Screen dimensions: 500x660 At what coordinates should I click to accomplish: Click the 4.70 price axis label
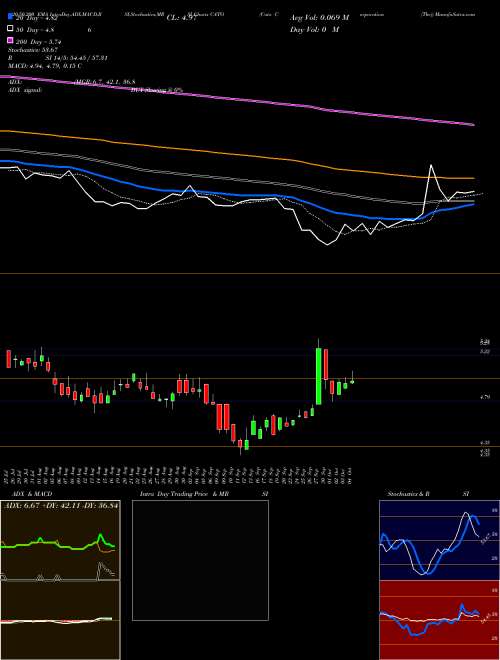coord(485,397)
